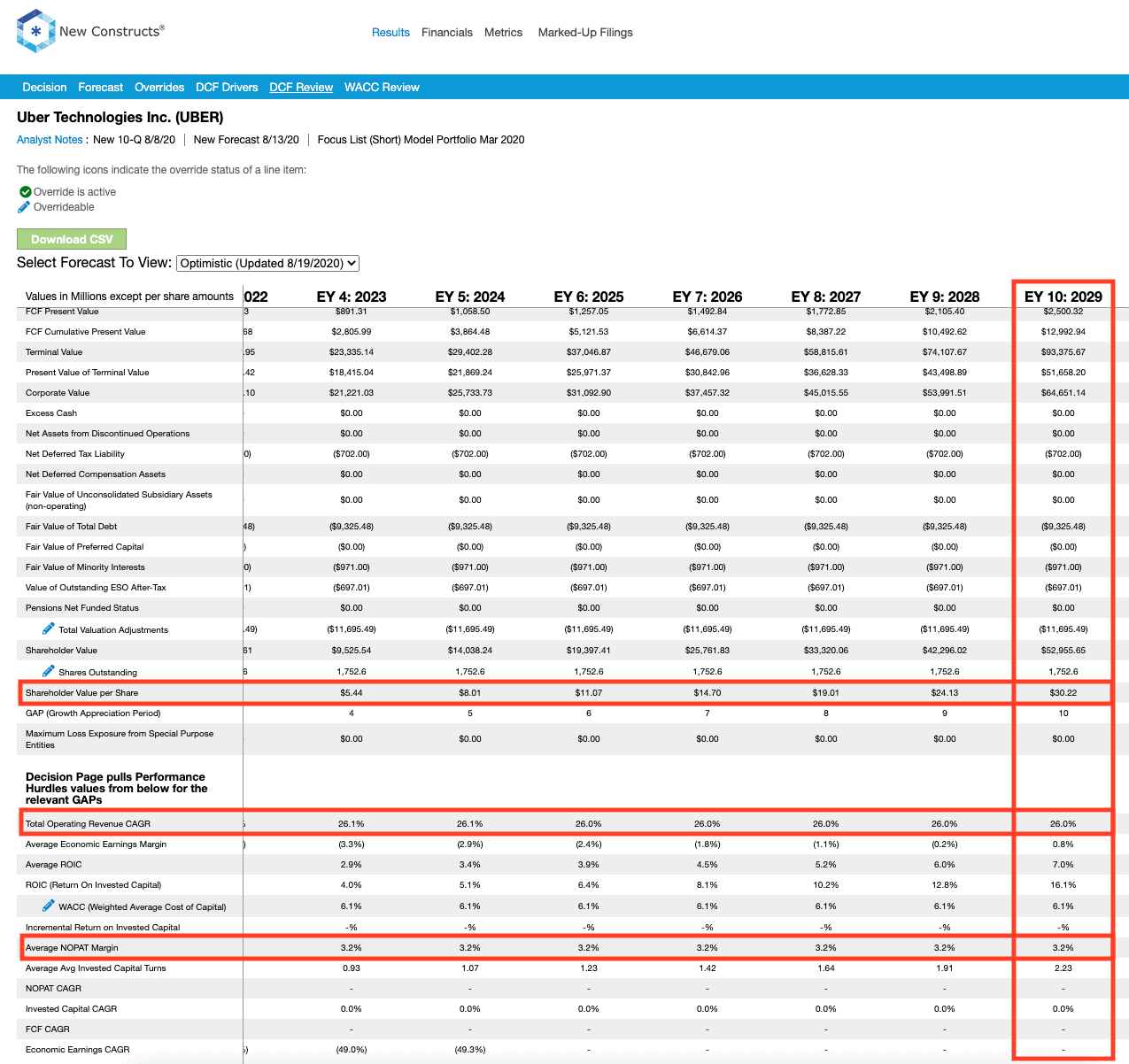This screenshot has width=1129, height=1064.
Task: Click the $12,992.94 cumulative present value cell
Action: coord(1063,332)
